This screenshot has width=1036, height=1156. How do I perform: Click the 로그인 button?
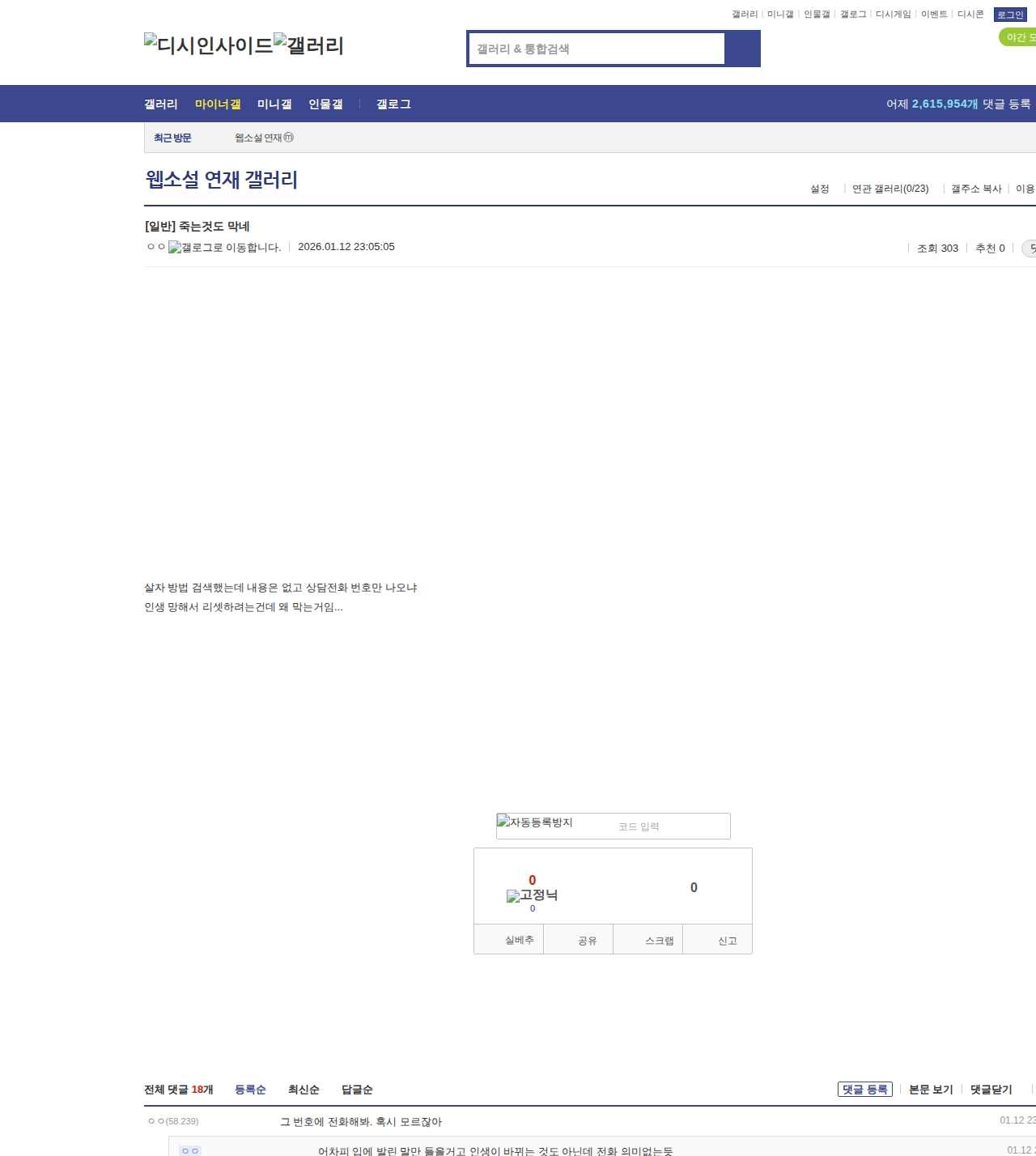[1010, 15]
